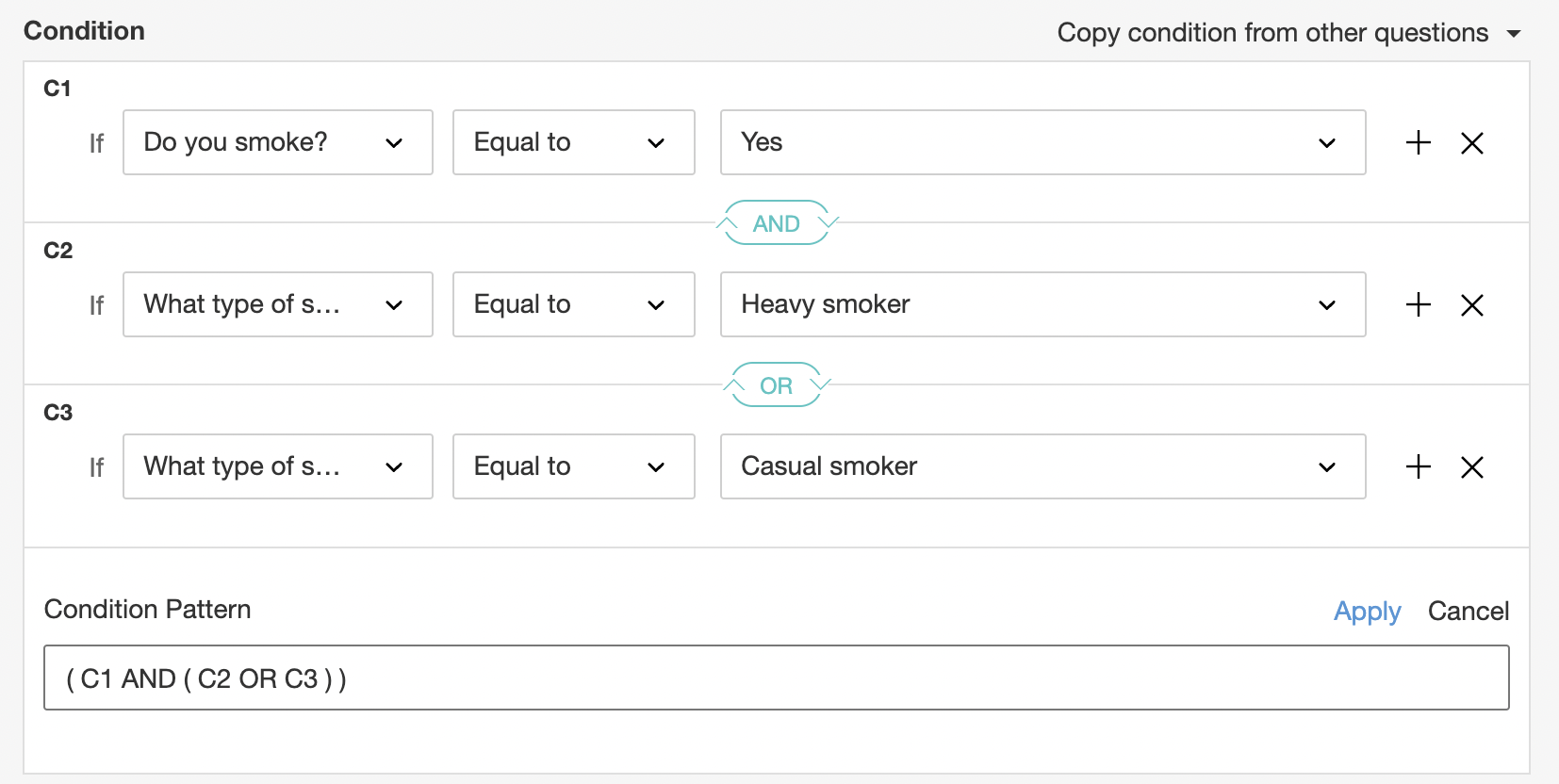Click the Cancel button
This screenshot has width=1559, height=784.
coord(1468,612)
